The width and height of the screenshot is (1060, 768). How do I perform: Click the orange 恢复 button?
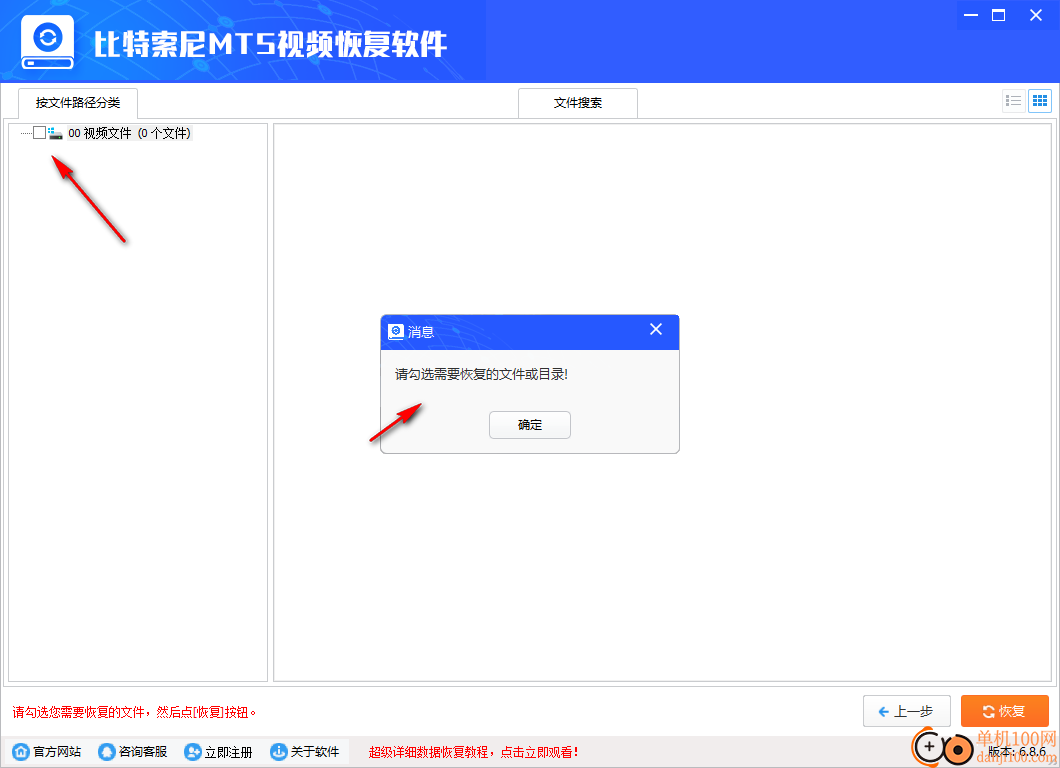point(1005,711)
